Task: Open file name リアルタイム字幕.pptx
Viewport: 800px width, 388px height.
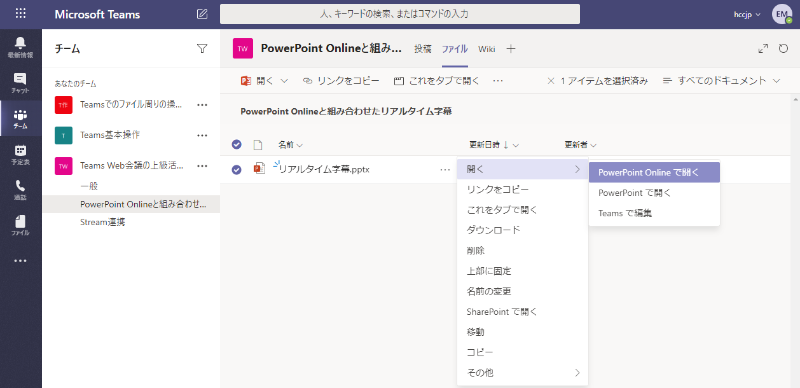Action: [324, 169]
